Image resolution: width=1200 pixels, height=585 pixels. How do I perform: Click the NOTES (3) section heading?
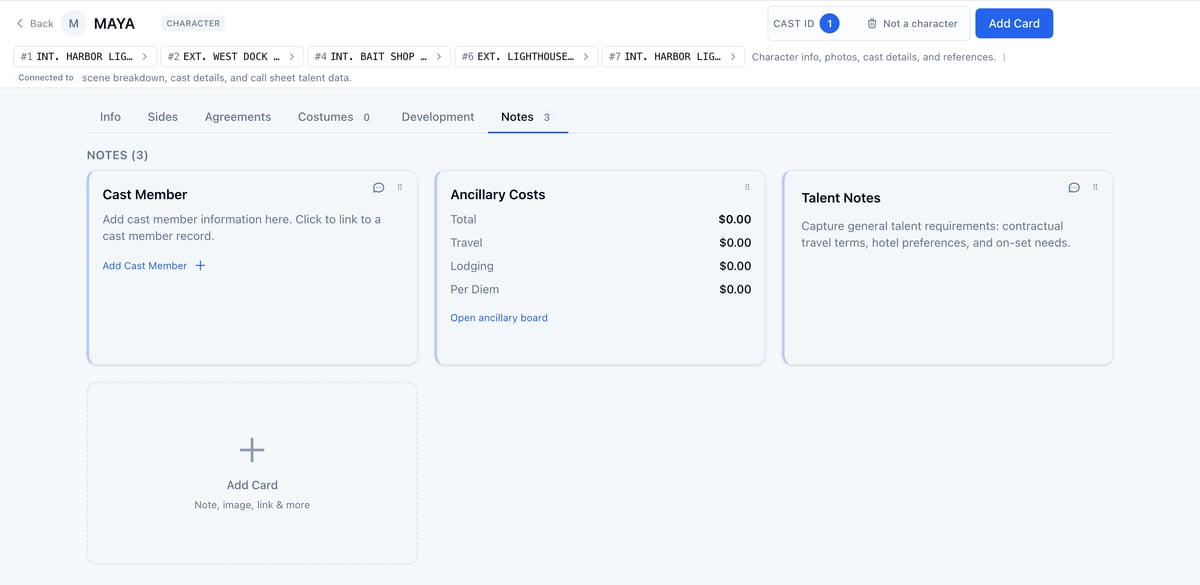pos(118,155)
